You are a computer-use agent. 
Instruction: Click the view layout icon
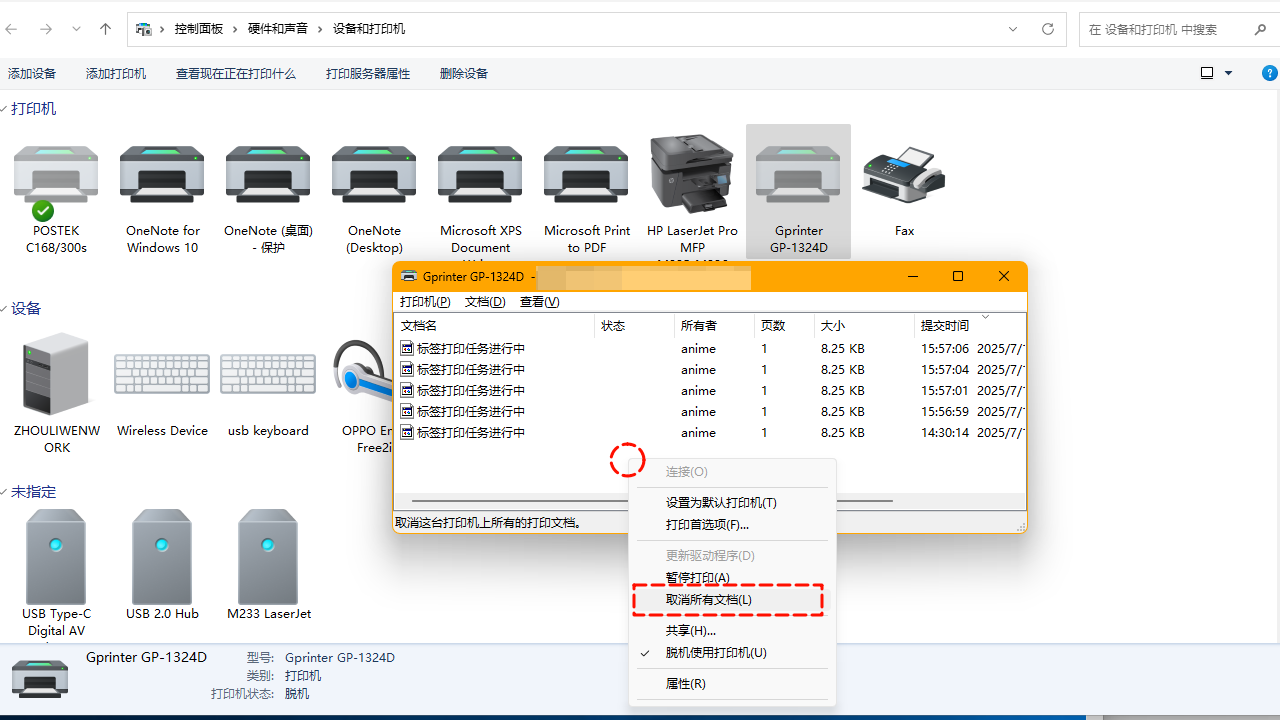tap(1207, 73)
